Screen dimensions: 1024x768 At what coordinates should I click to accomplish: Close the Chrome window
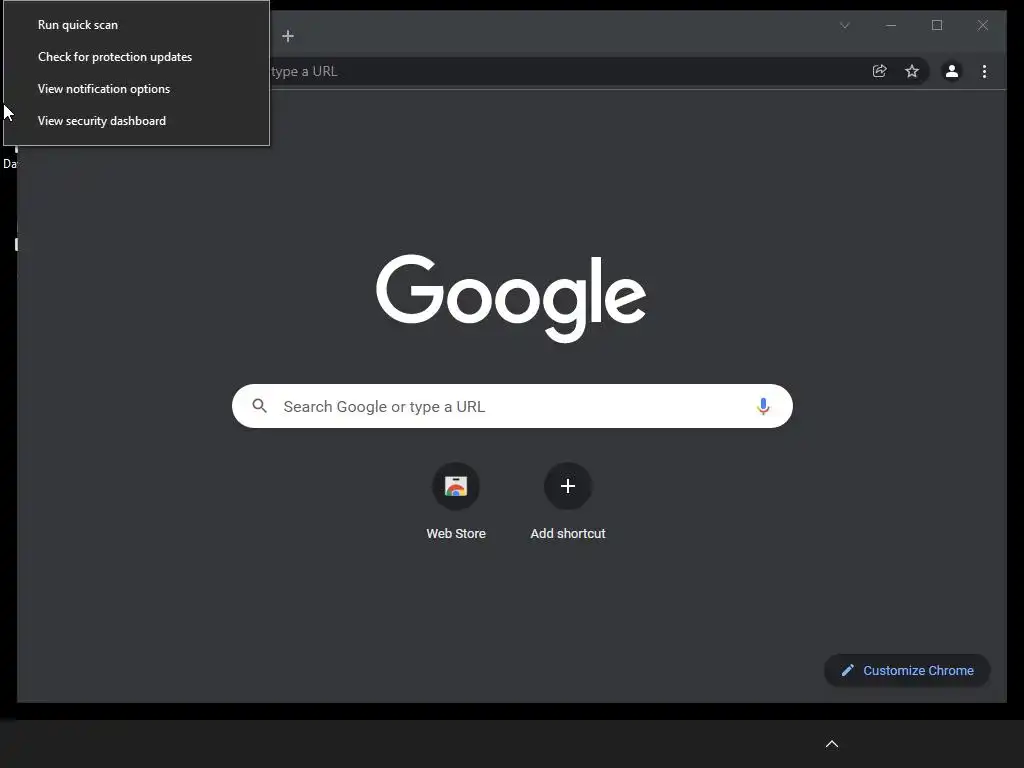pos(982,25)
